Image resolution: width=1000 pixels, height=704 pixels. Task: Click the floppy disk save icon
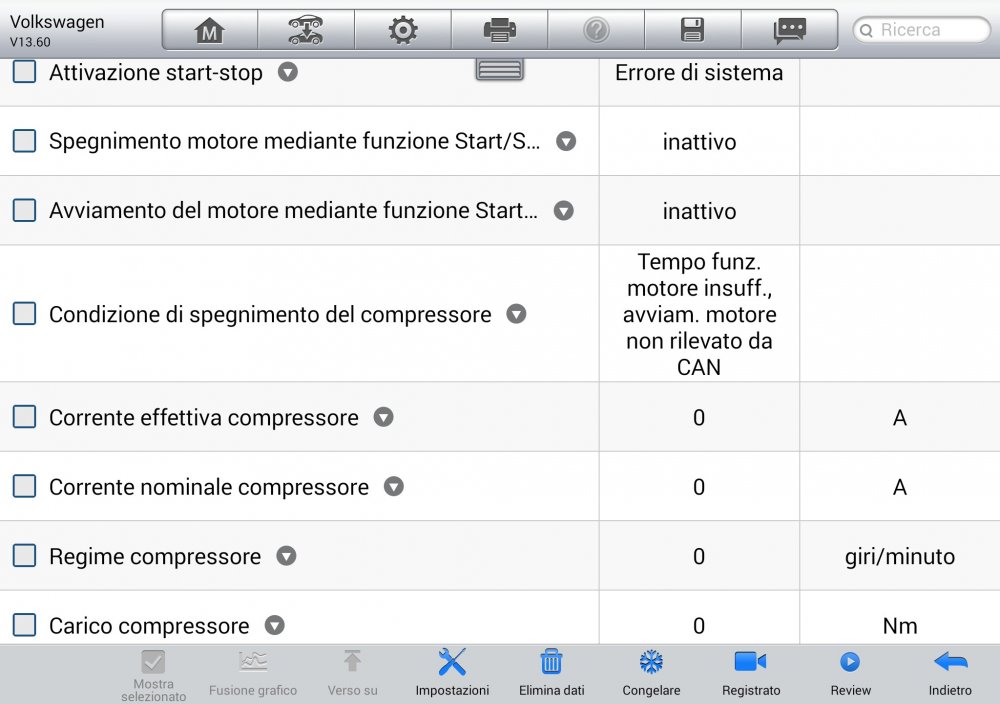[x=692, y=30]
